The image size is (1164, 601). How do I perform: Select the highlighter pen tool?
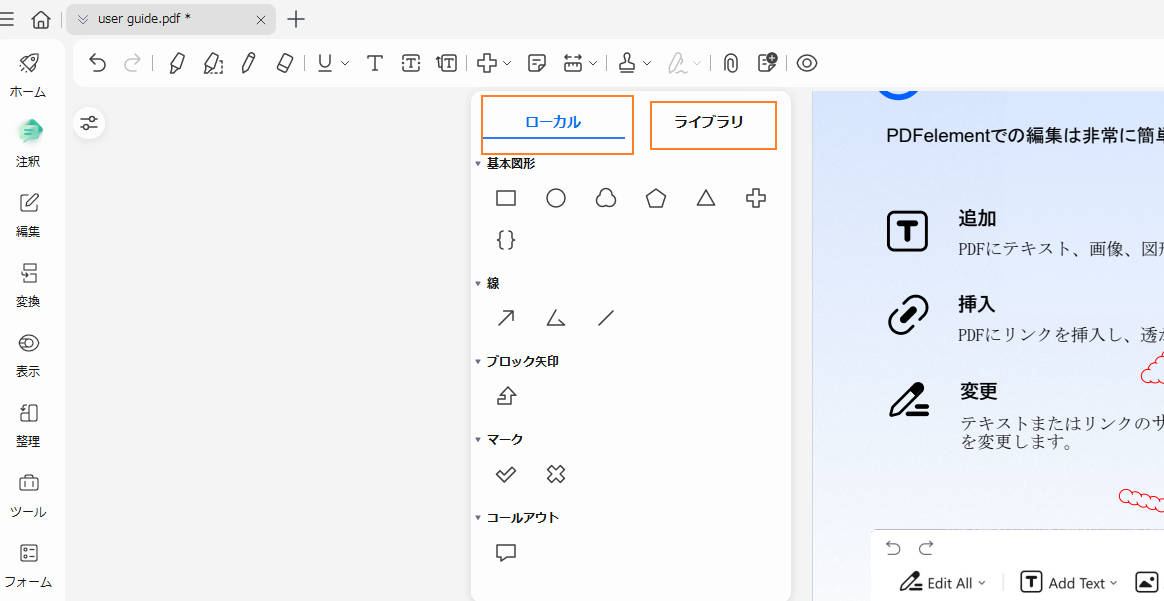(177, 63)
